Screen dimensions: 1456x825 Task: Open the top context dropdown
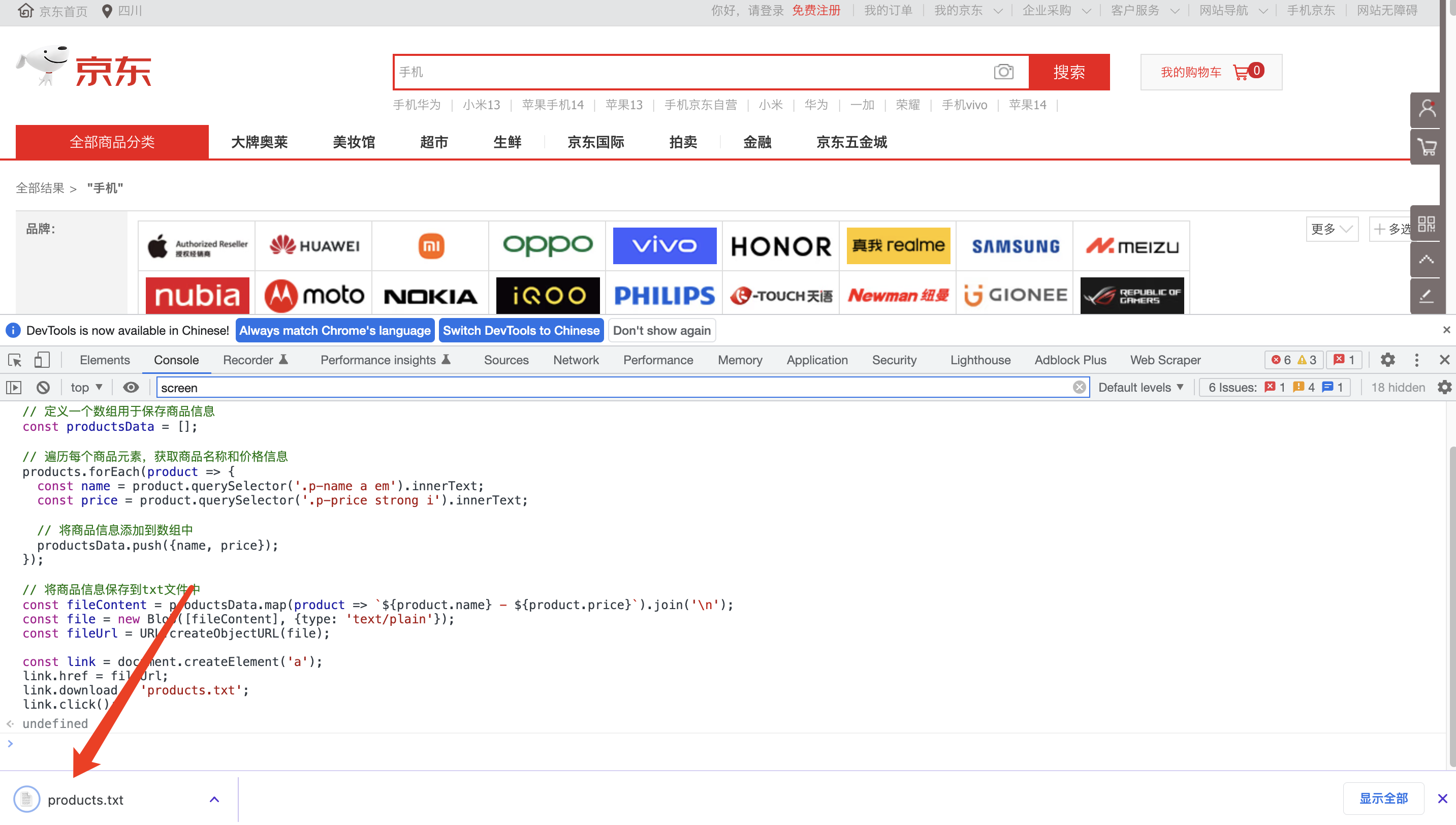click(86, 388)
